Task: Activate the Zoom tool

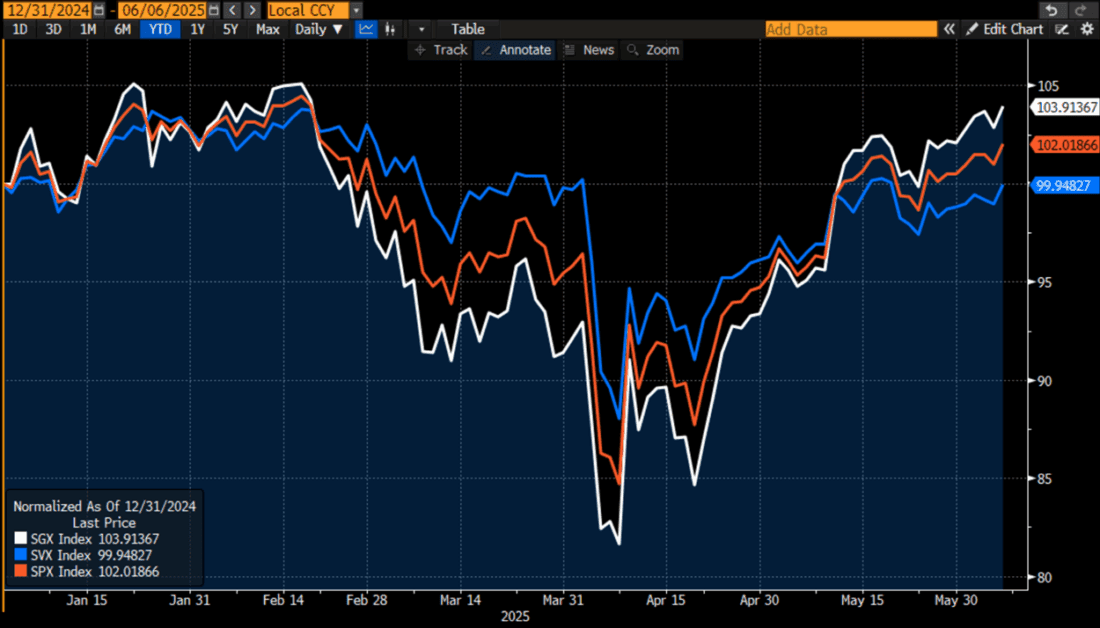Action: [652, 50]
